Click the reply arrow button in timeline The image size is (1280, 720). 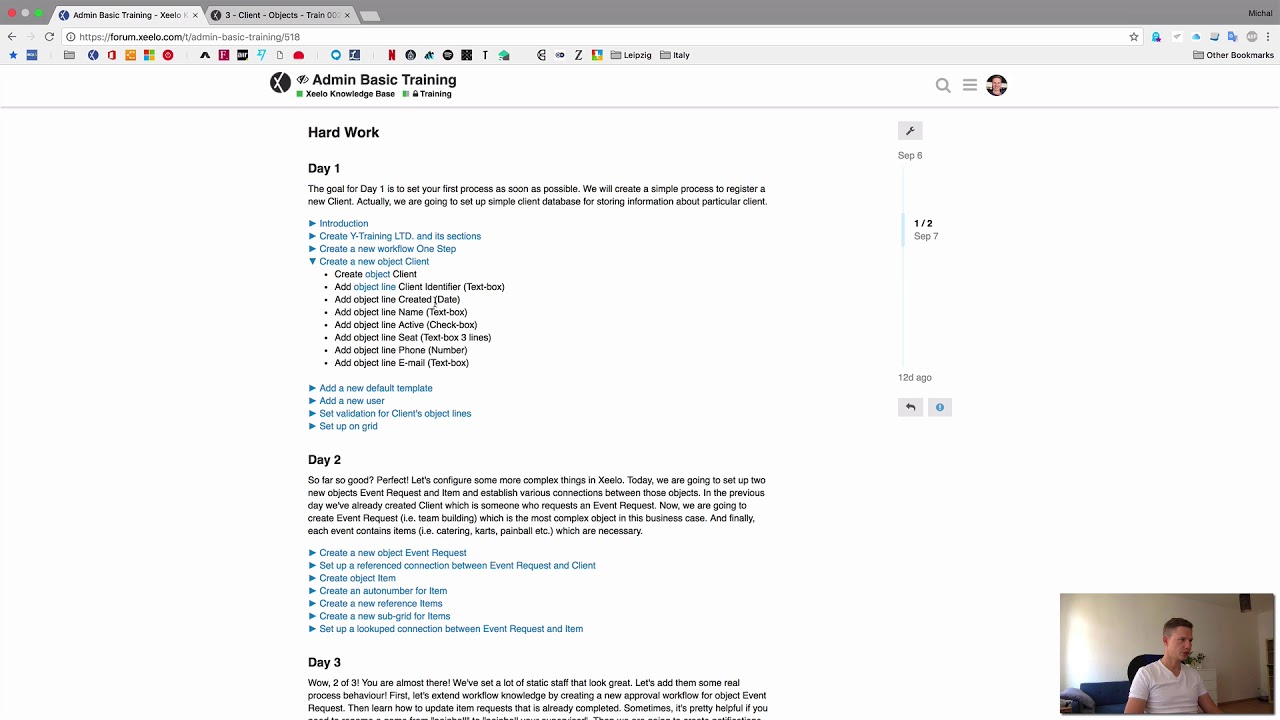pos(910,407)
